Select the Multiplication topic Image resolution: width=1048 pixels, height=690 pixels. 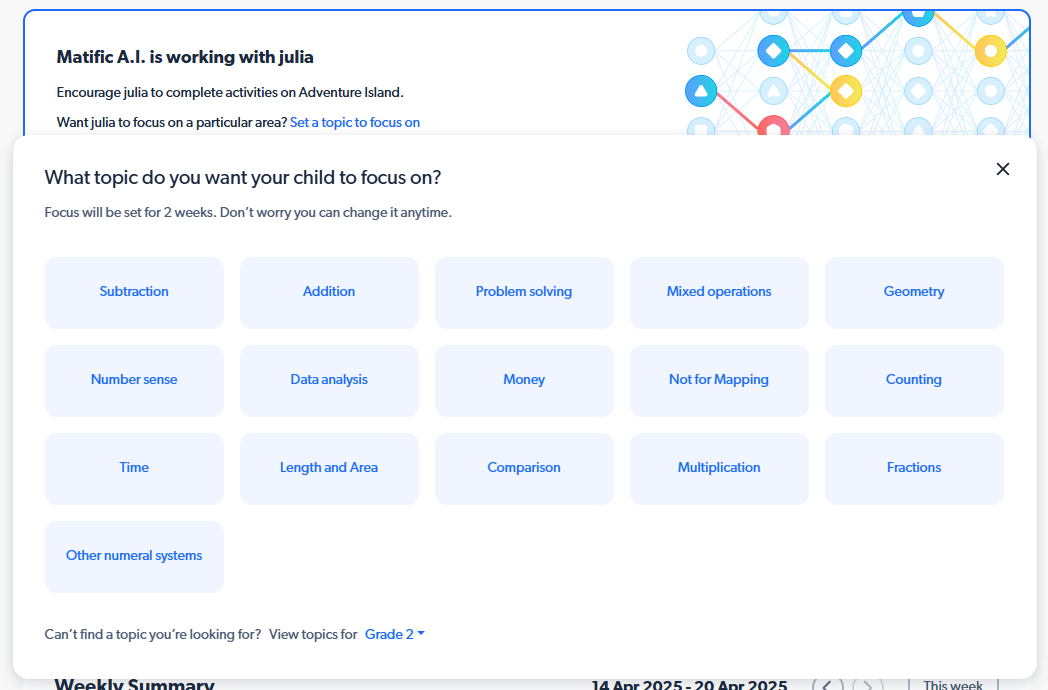coord(719,468)
